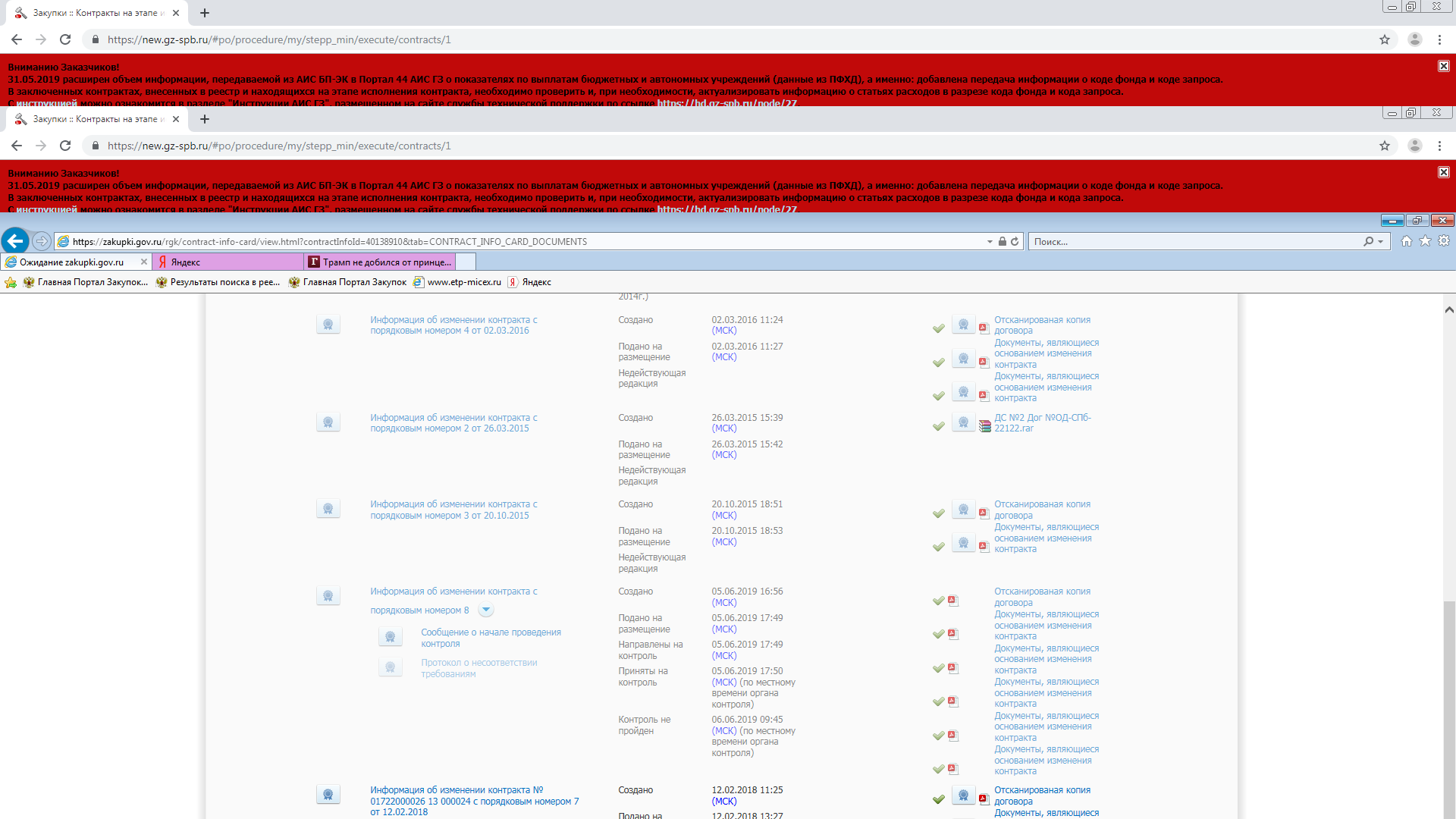1456x819 pixels.
Task: Click add-to-favorites-bar star icon
Action: (x=11, y=282)
